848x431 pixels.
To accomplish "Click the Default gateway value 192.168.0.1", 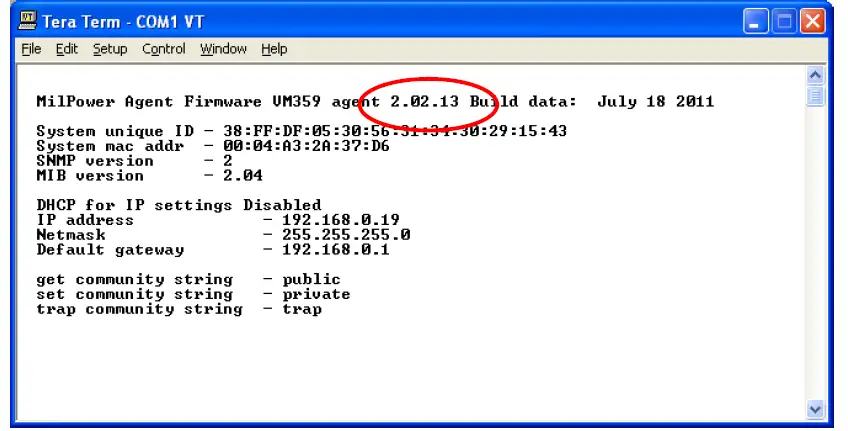I will coord(336,250).
